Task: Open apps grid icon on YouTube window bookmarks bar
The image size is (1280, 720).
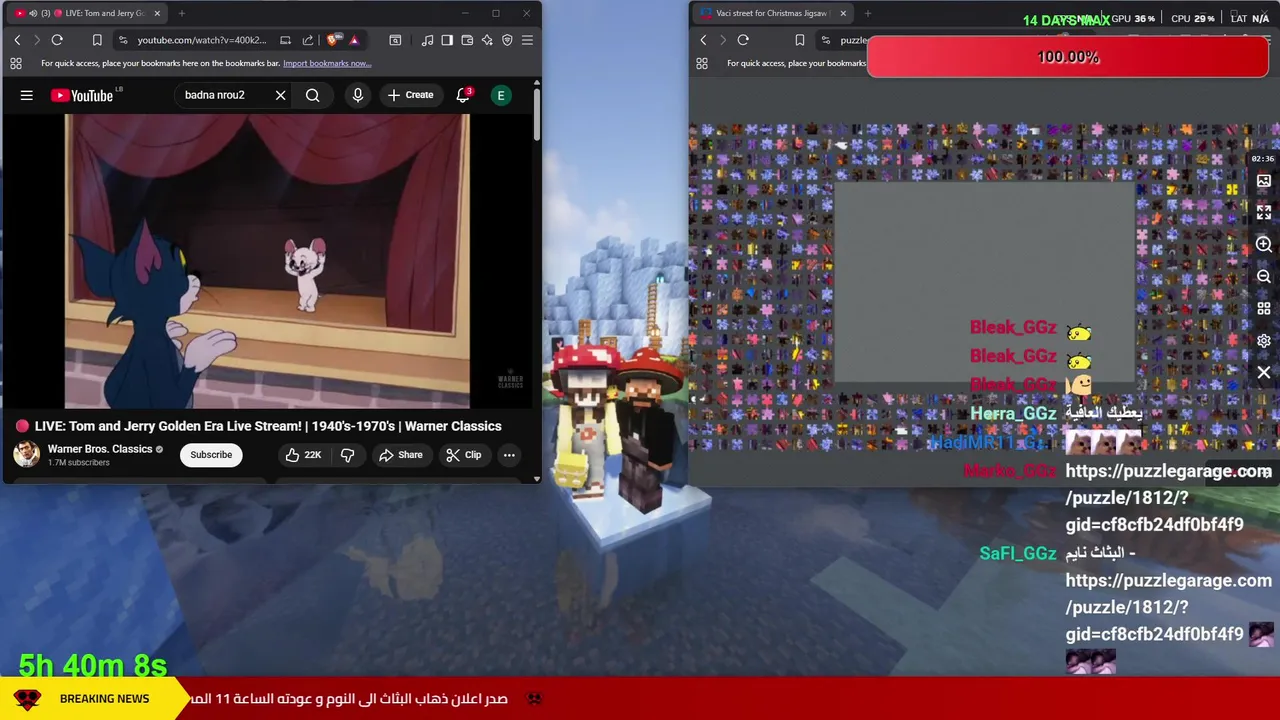Action: tap(16, 63)
